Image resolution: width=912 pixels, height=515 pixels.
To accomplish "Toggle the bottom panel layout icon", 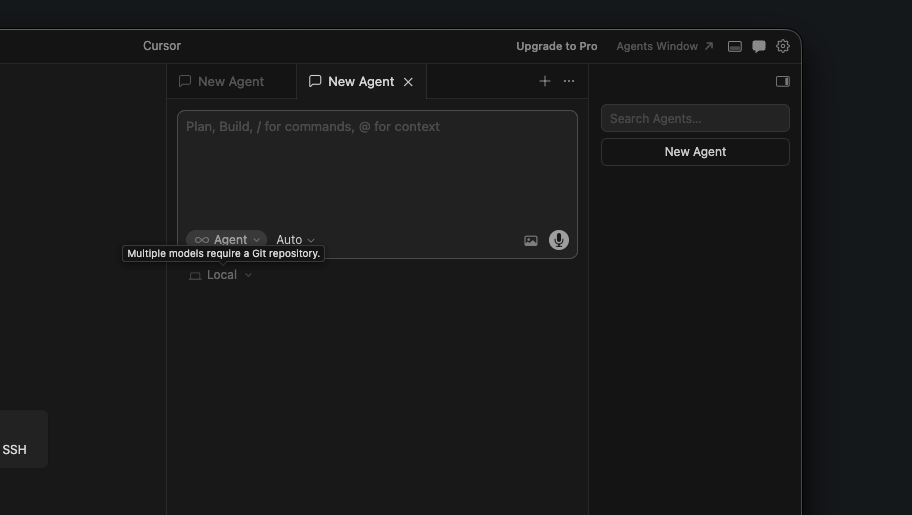I will pos(735,47).
